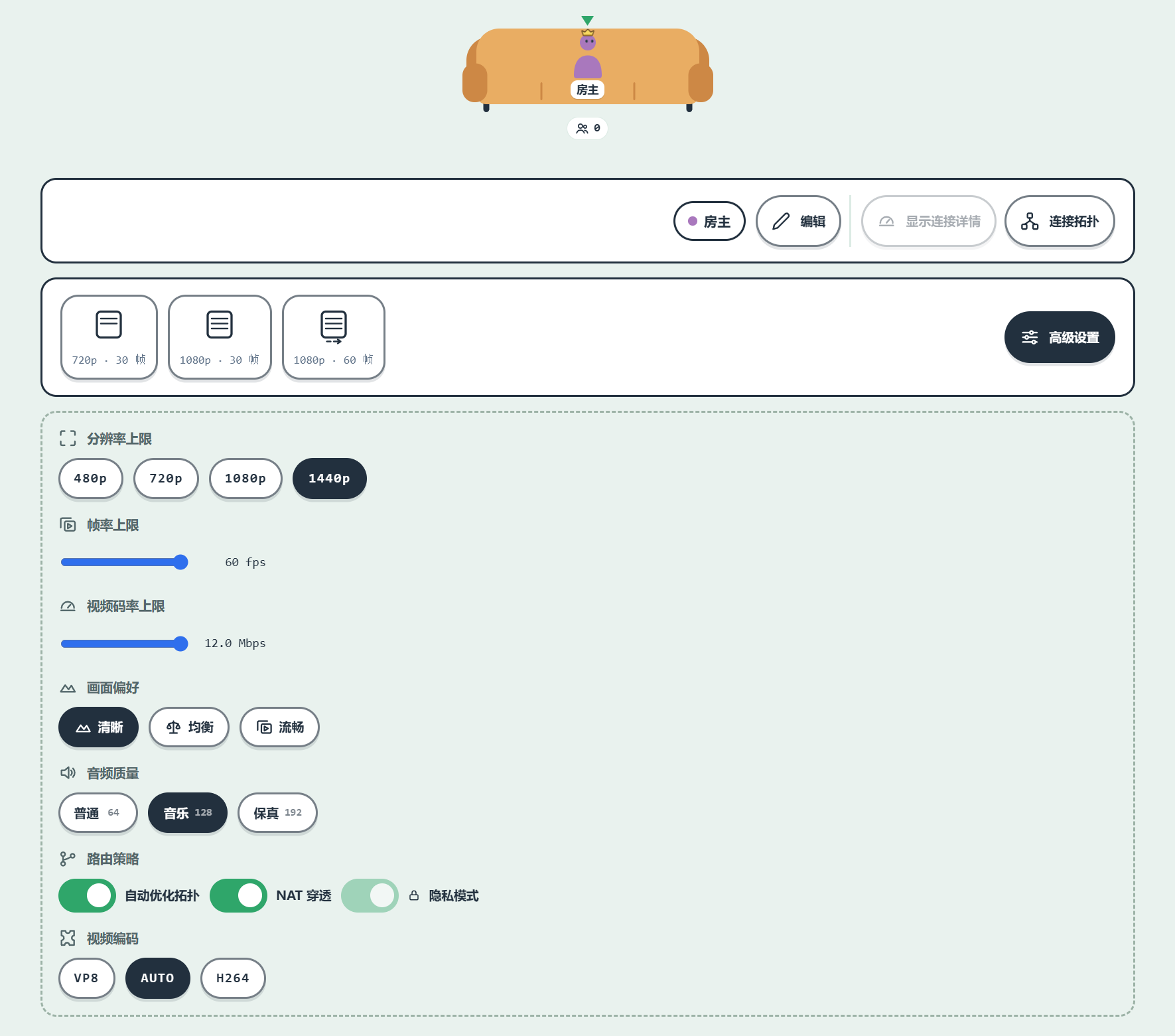Select H264 video codec
Image resolution: width=1175 pixels, height=1036 pixels.
coord(233,978)
